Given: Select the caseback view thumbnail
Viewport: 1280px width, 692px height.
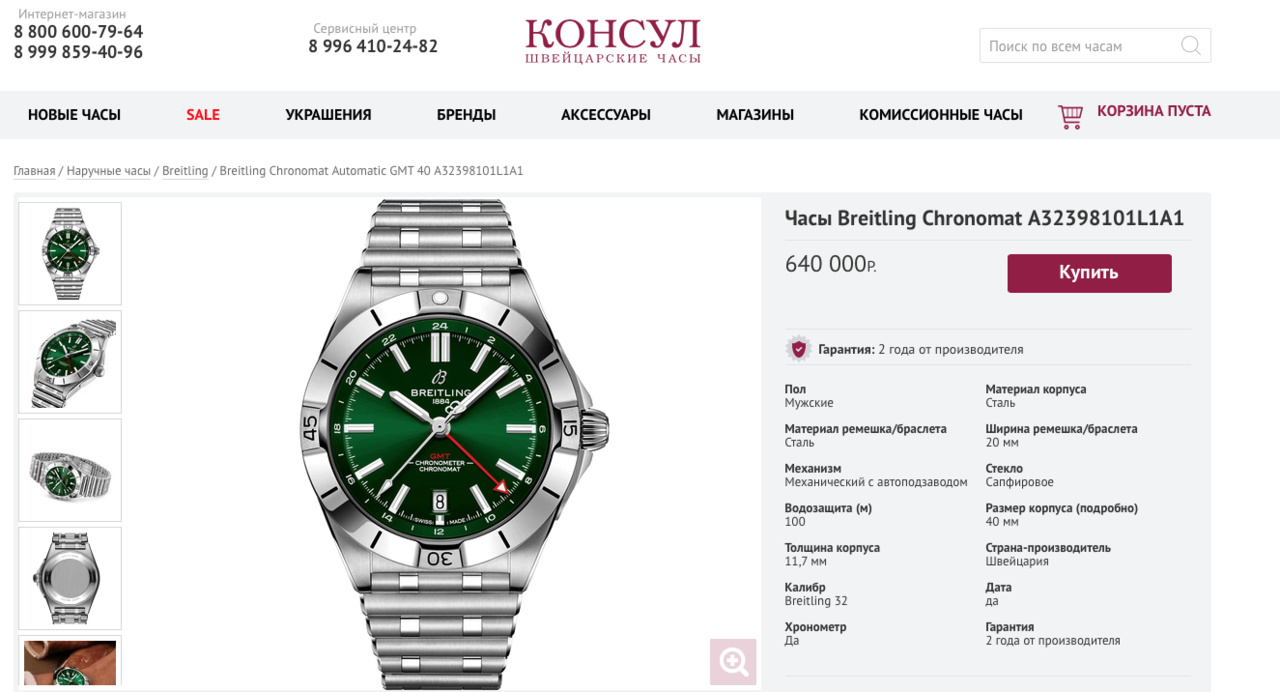Looking at the screenshot, I should coord(70,578).
